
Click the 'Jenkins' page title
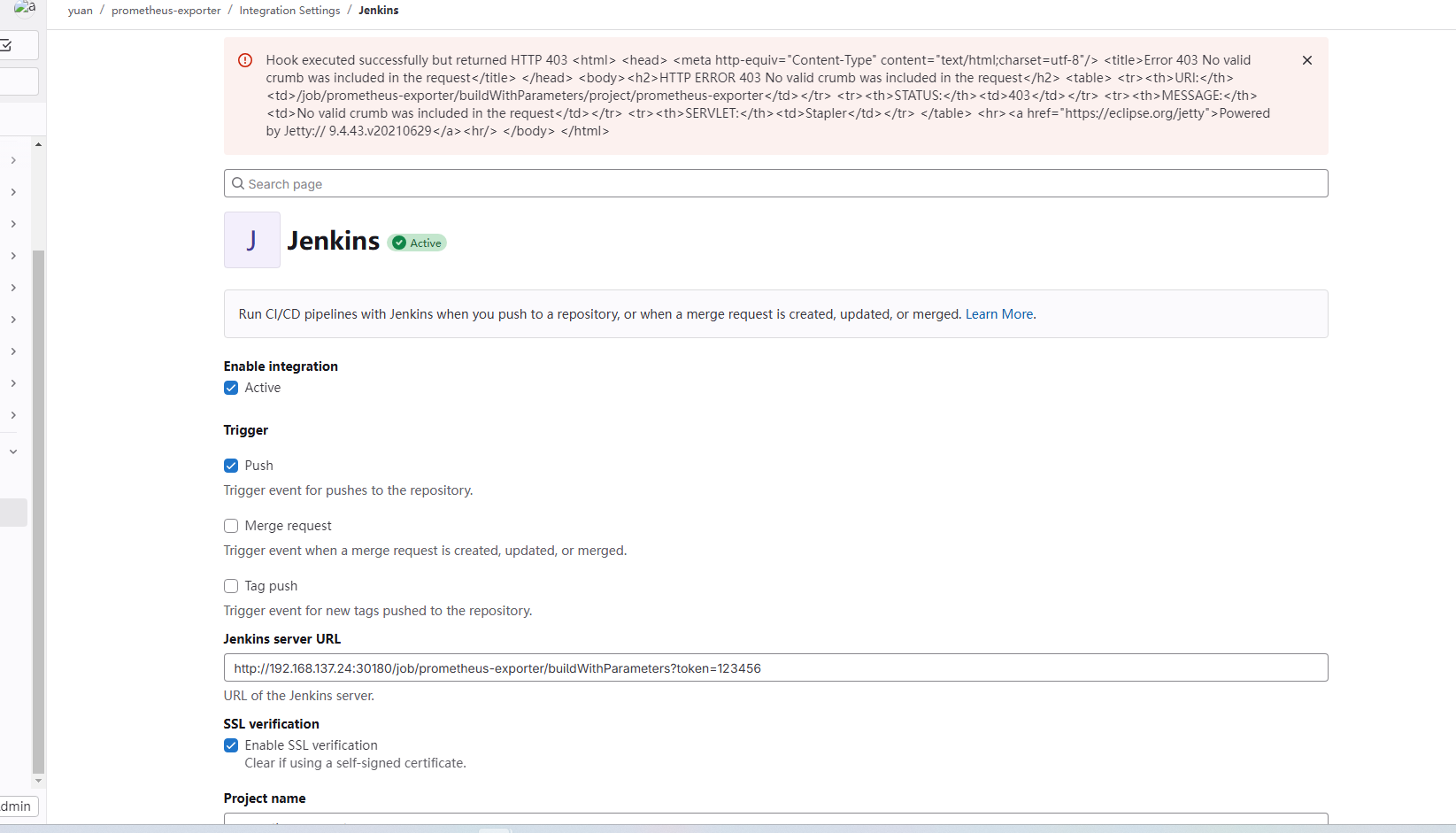(x=334, y=241)
